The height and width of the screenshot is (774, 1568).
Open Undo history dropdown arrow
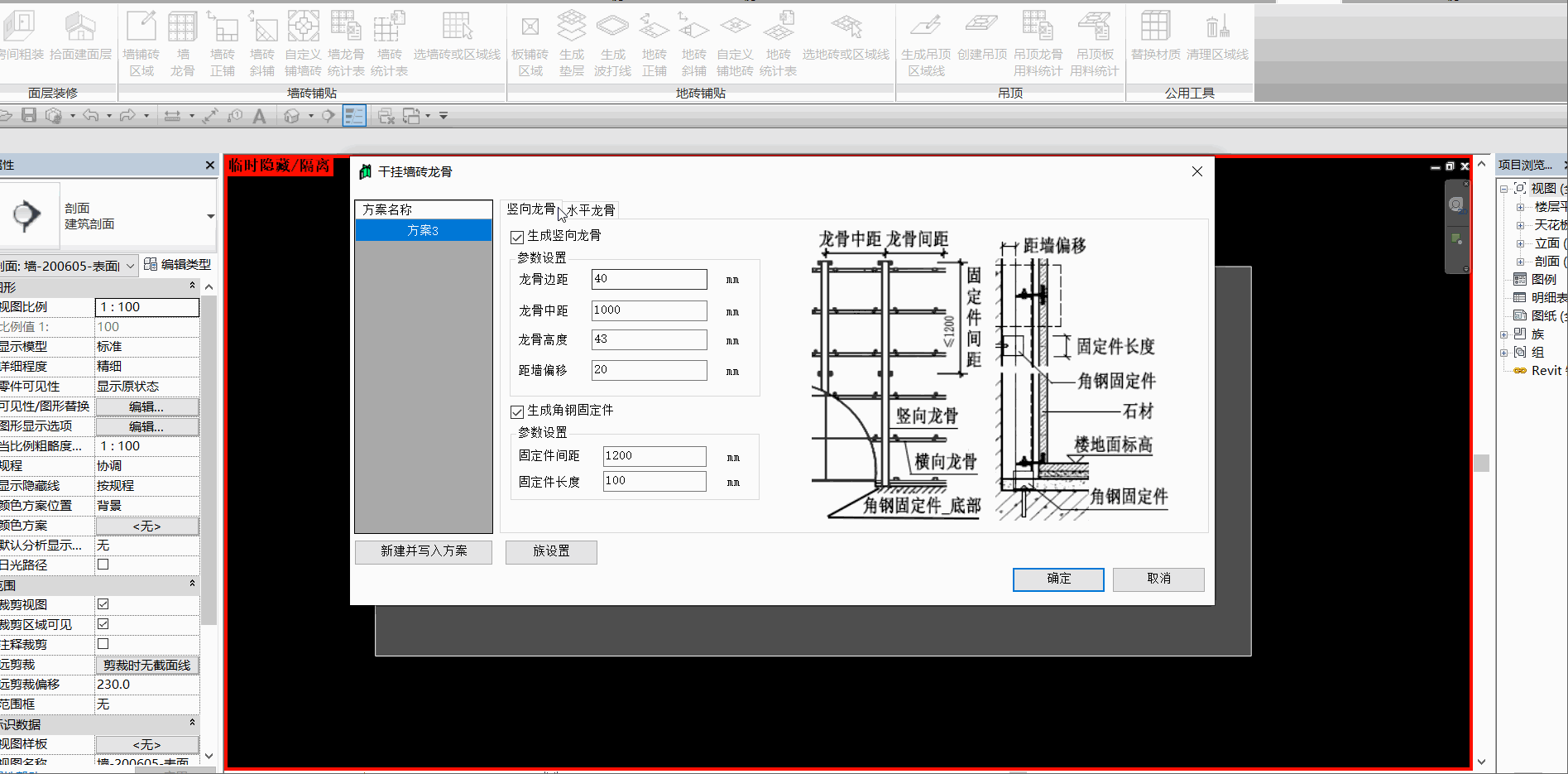(x=108, y=116)
